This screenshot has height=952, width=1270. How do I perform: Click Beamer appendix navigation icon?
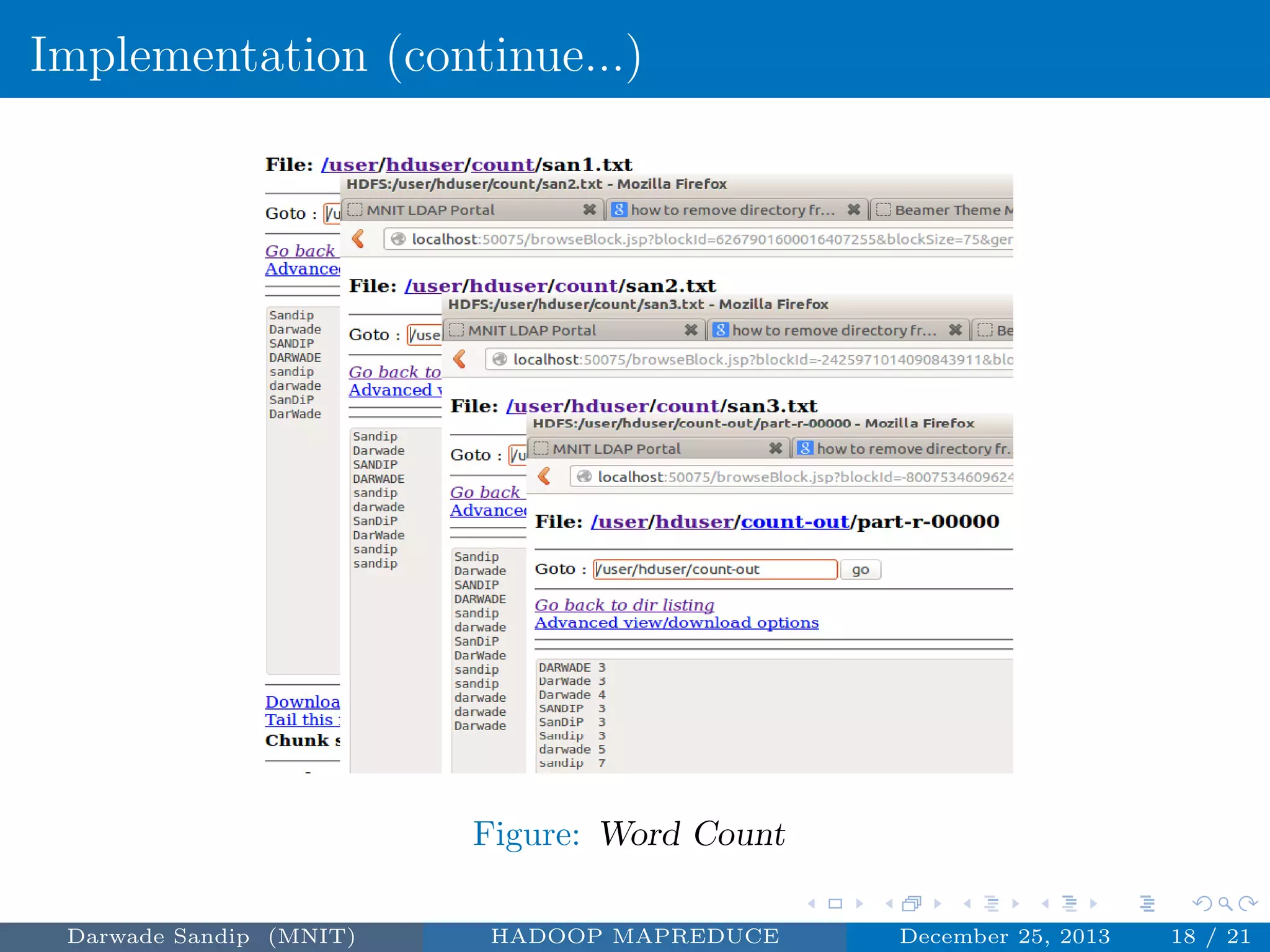(1147, 904)
